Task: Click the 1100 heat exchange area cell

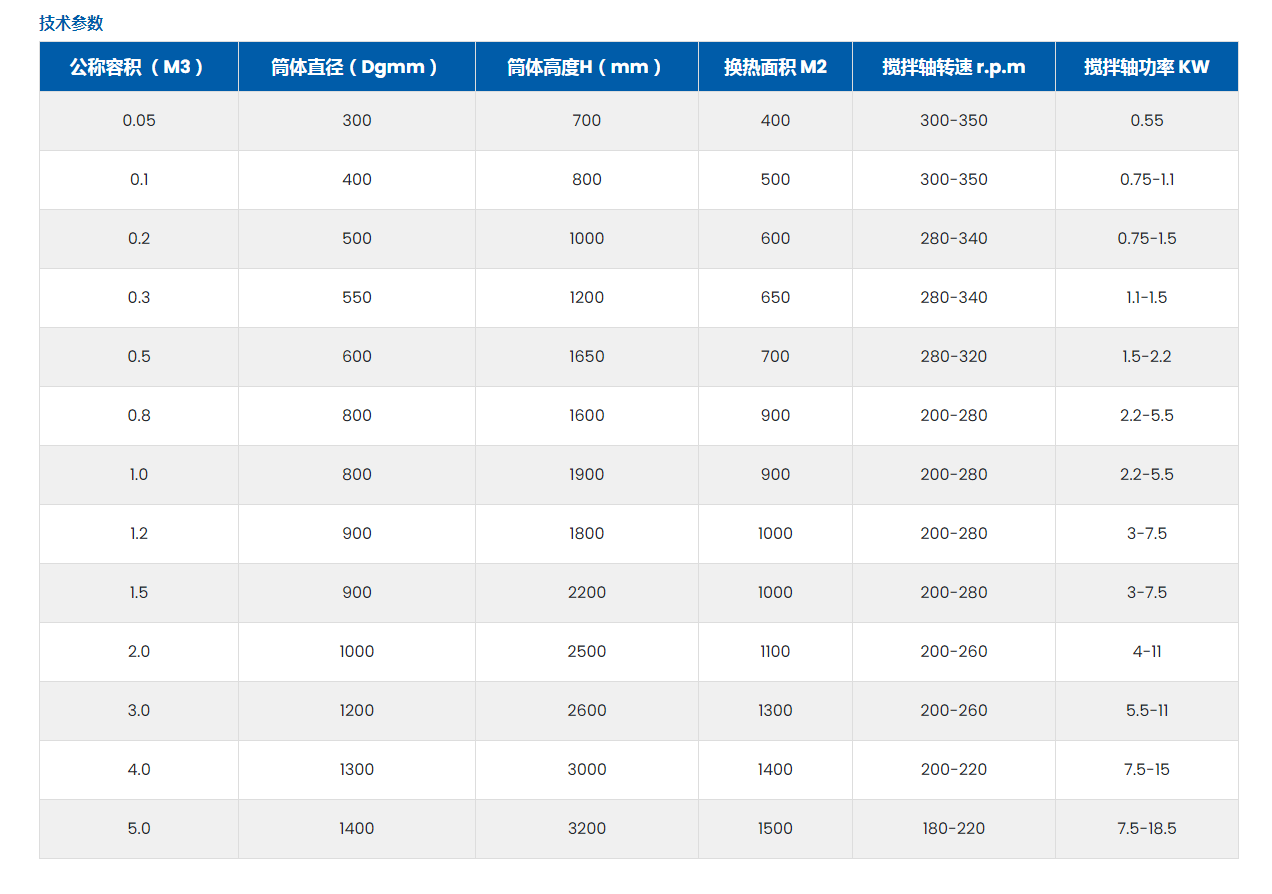Action: (775, 651)
